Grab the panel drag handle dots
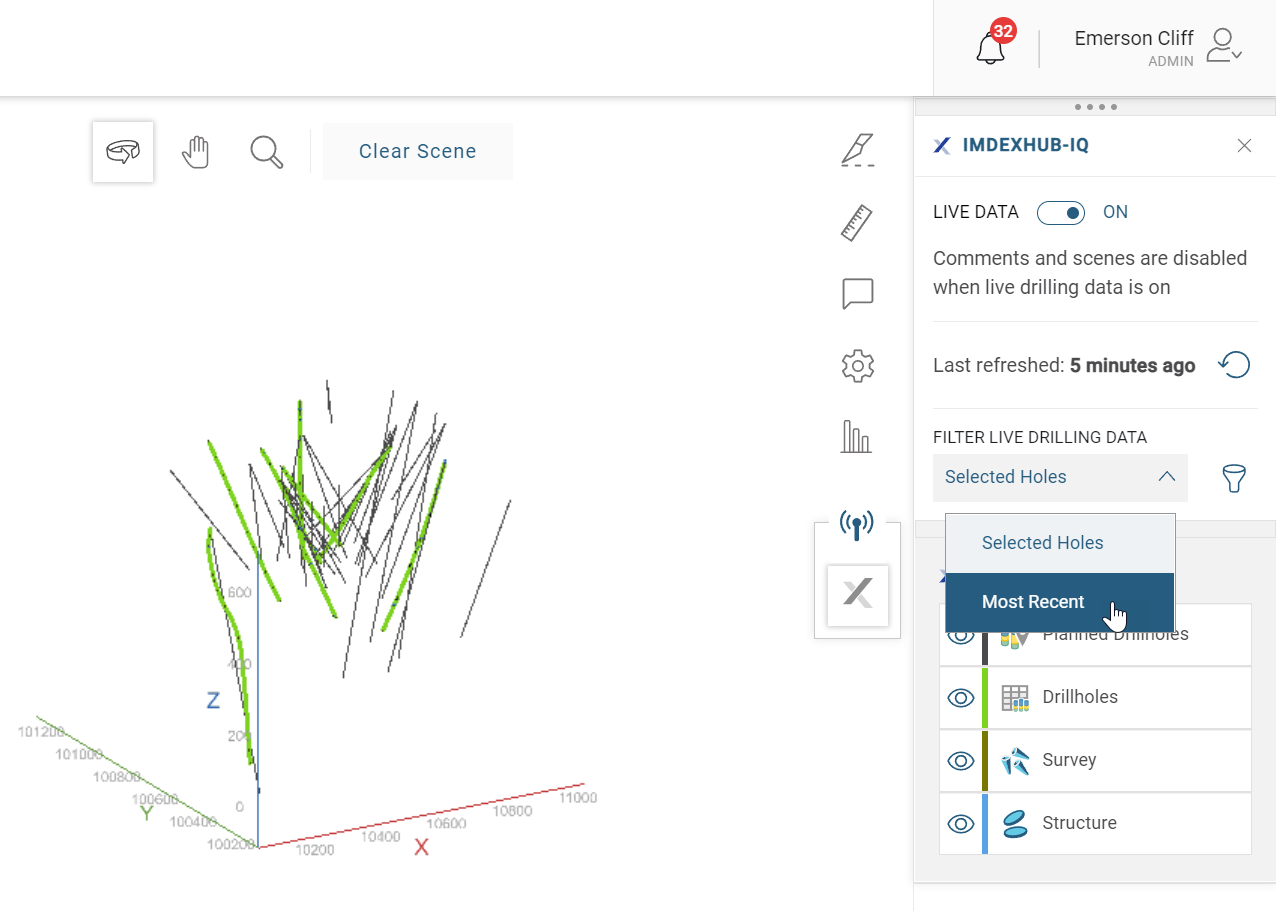The width and height of the screenshot is (1276, 911). click(x=1096, y=107)
